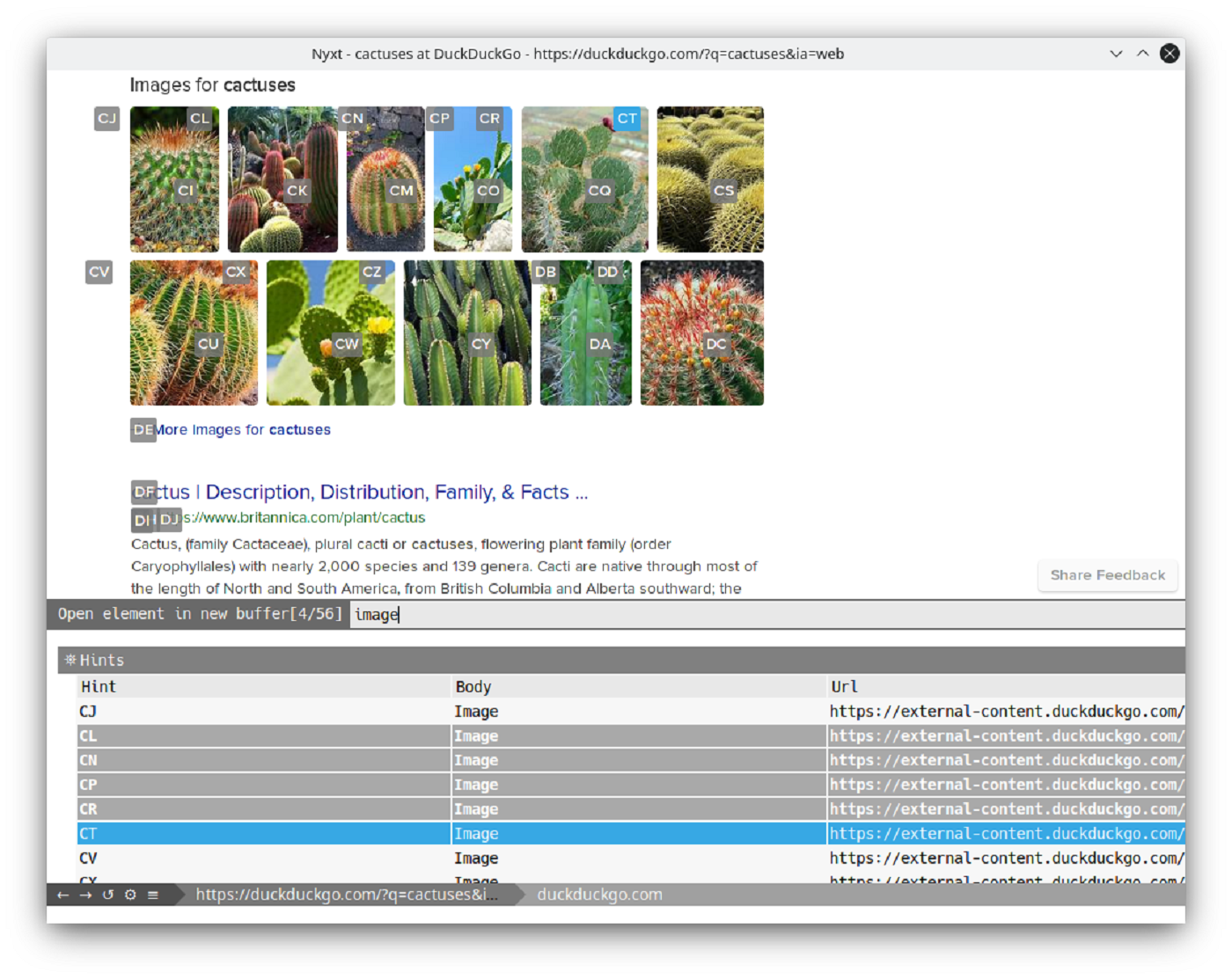Open More Images for cactuses
Image resolution: width=1232 pixels, height=979 pixels.
click(x=244, y=429)
